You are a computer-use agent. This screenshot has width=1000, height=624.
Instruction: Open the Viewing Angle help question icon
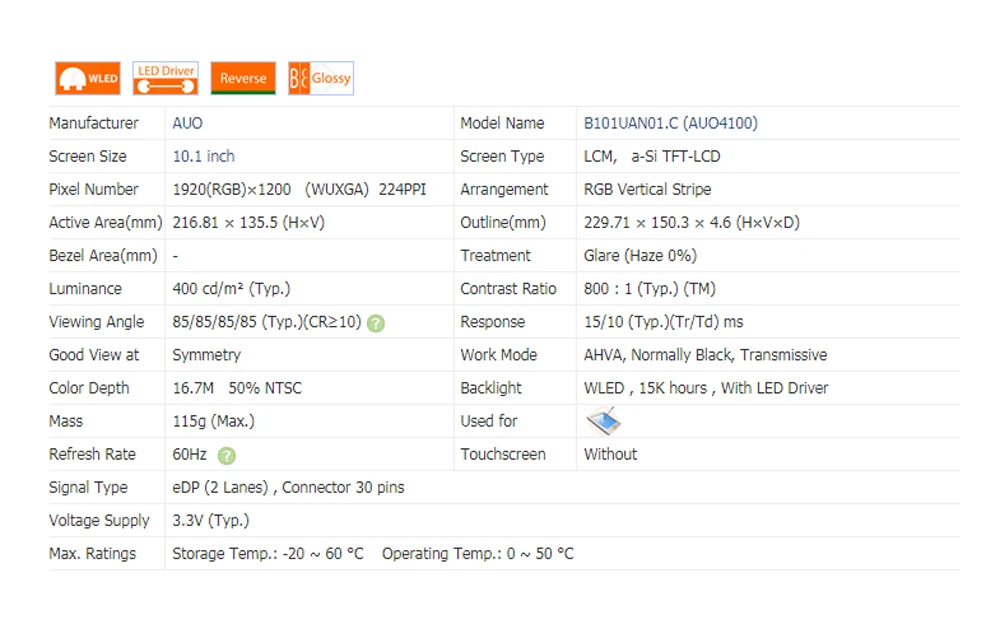(376, 323)
